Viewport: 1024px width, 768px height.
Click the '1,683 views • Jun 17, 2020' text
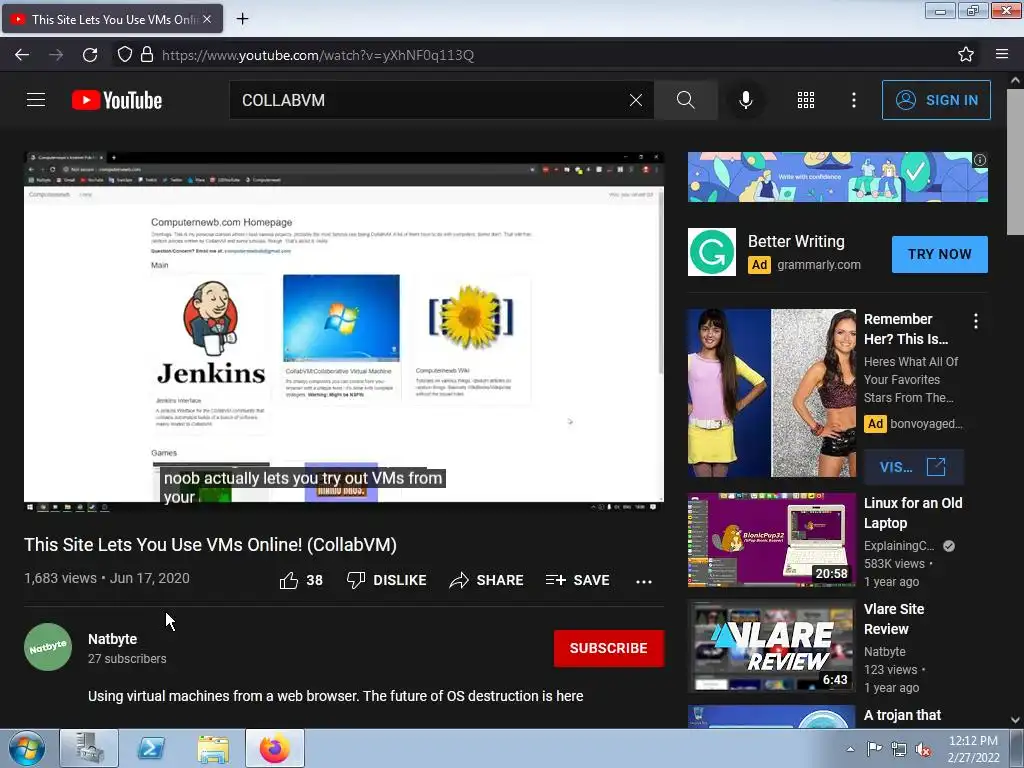(x=107, y=578)
